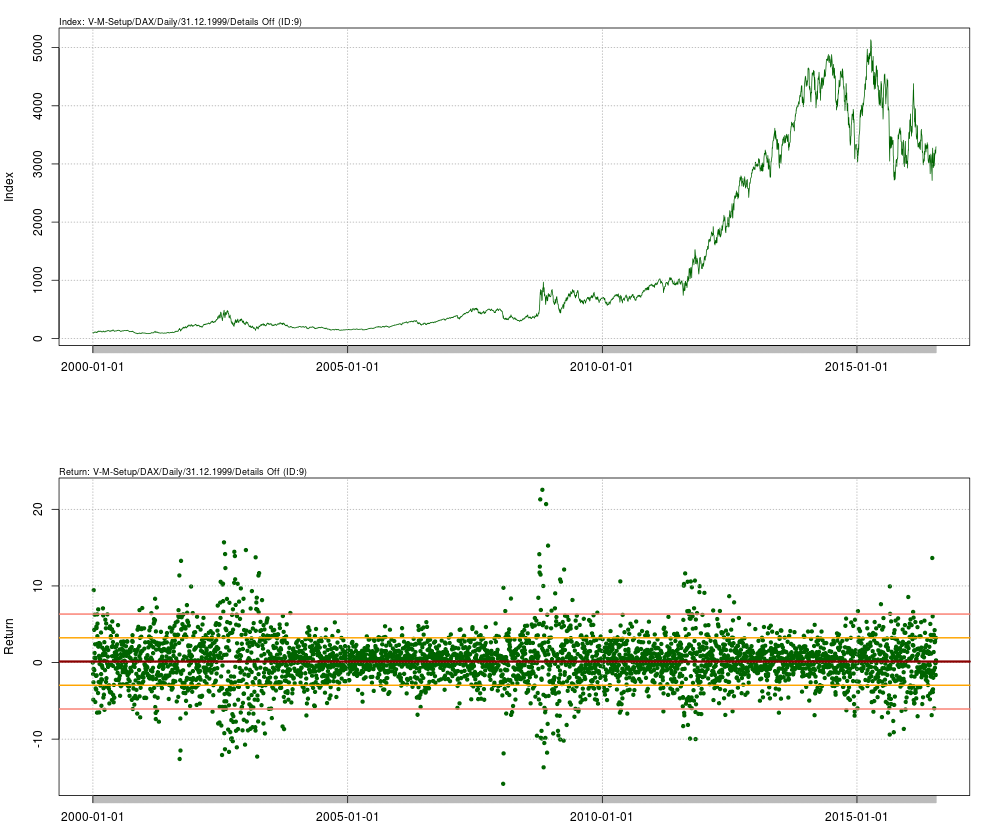This screenshot has height=833, width=1000.
Task: Click the 10 tick on Return axis
Action: (x=38, y=586)
